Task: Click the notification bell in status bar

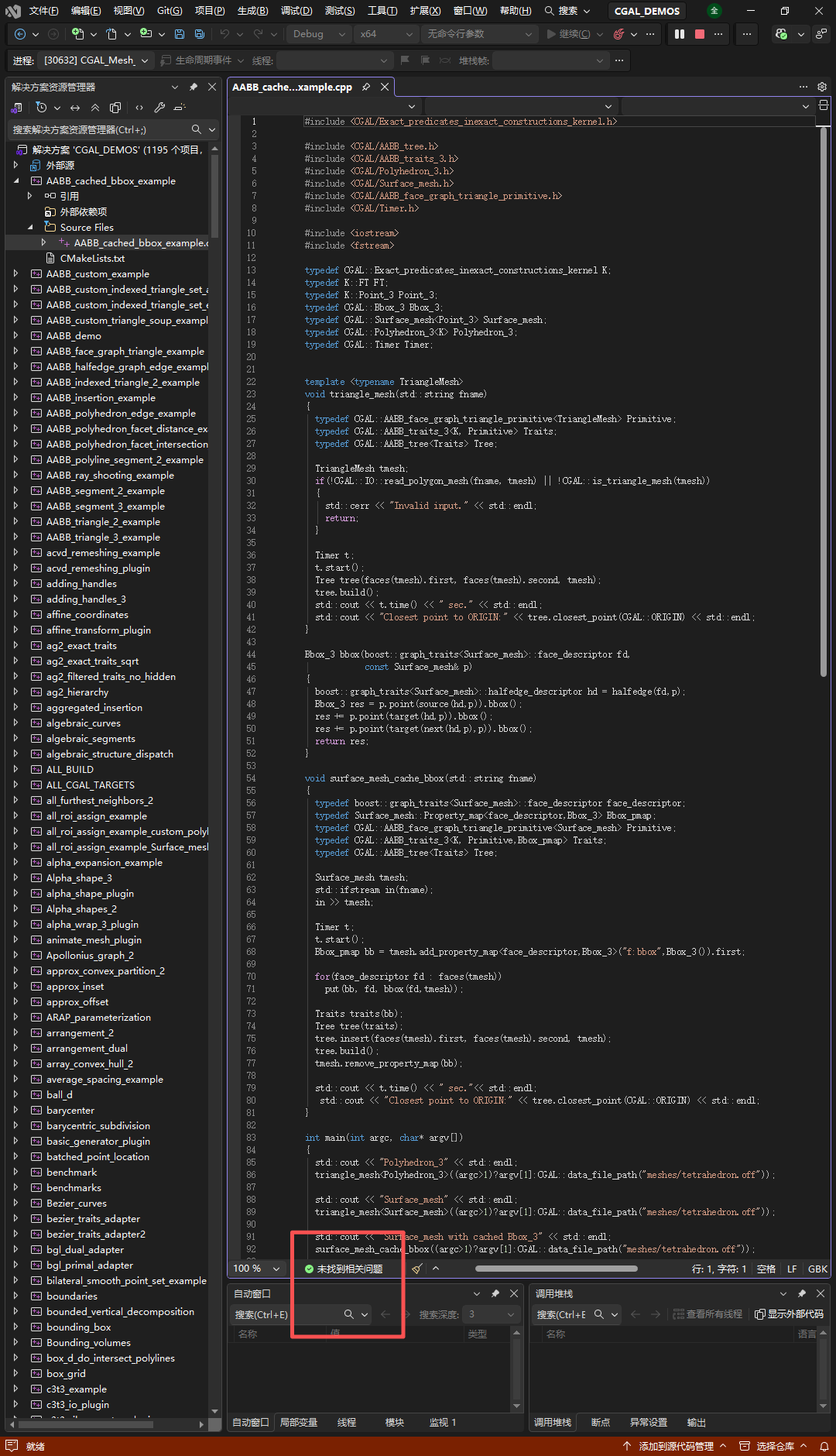Action: tap(824, 1446)
